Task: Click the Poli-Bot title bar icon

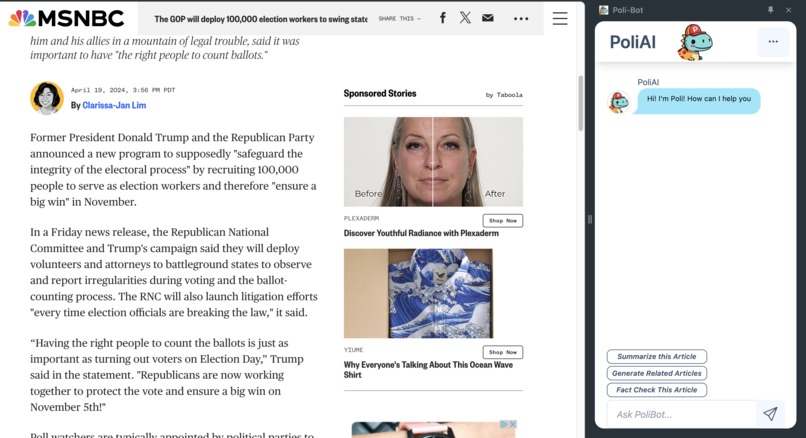Action: click(603, 10)
